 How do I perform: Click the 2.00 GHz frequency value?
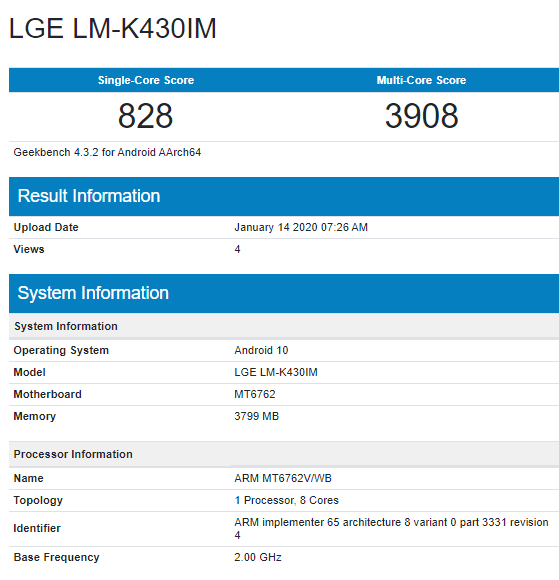click(x=258, y=557)
